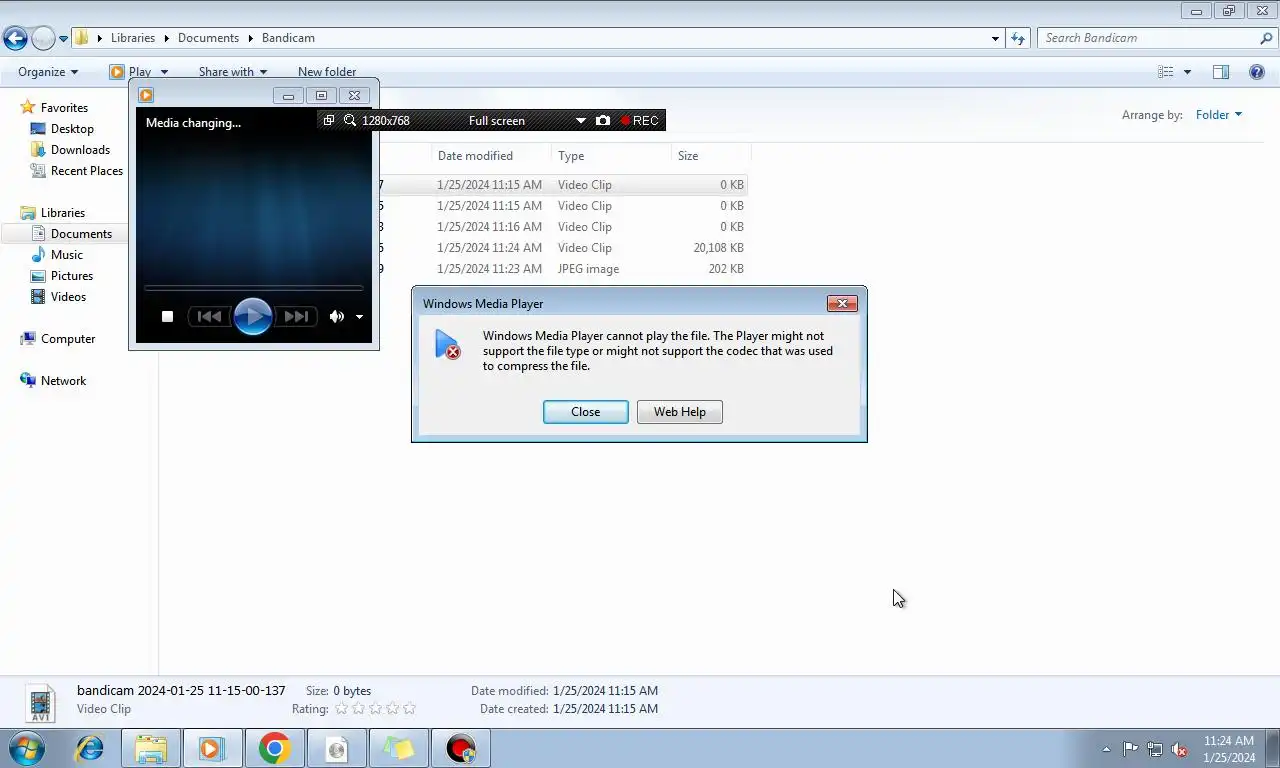Screen dimensions: 1280x768
Task: Open the Windows Start button
Action: 27,748
